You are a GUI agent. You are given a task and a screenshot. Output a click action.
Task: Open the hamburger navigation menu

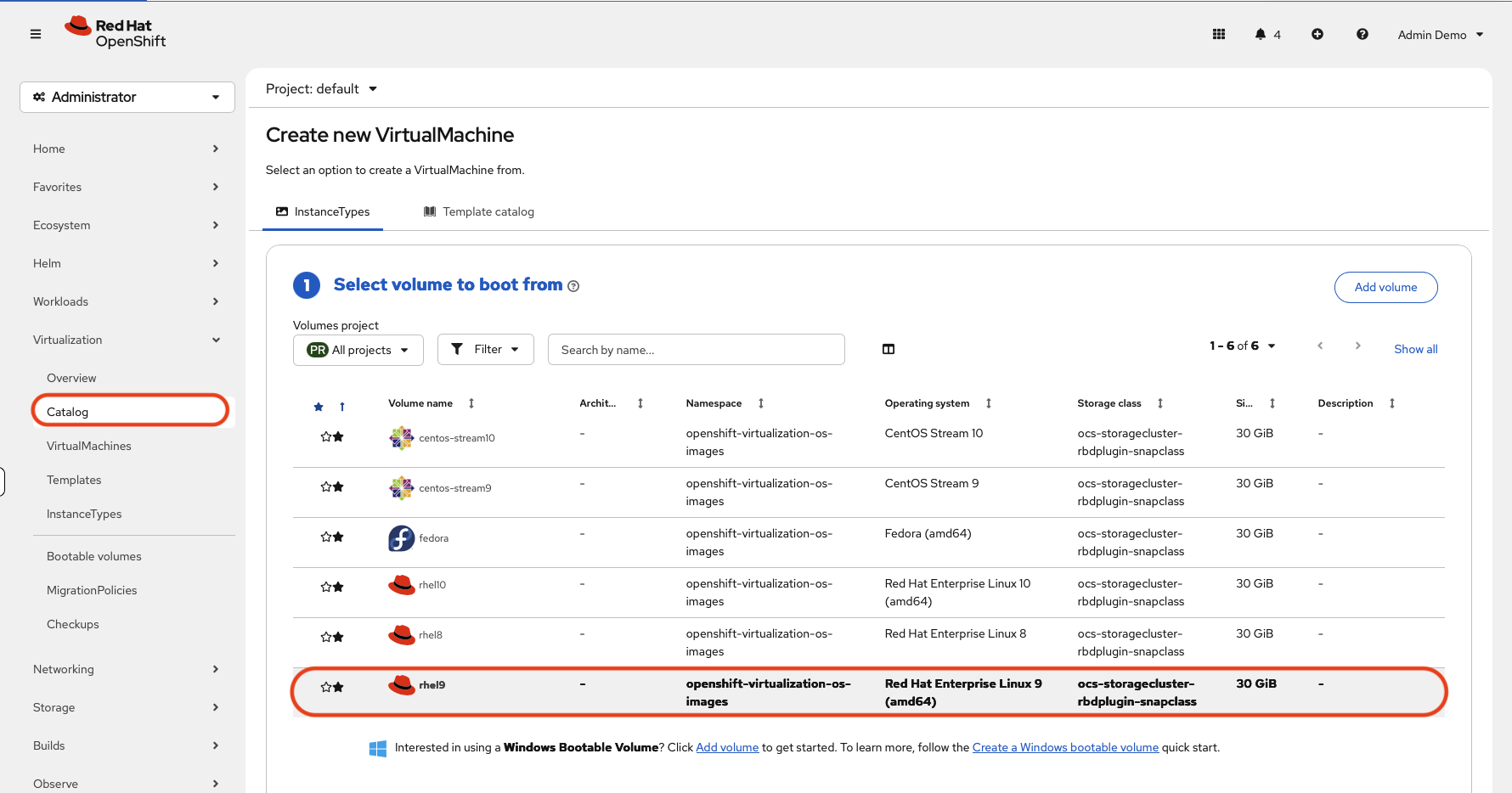click(x=36, y=34)
